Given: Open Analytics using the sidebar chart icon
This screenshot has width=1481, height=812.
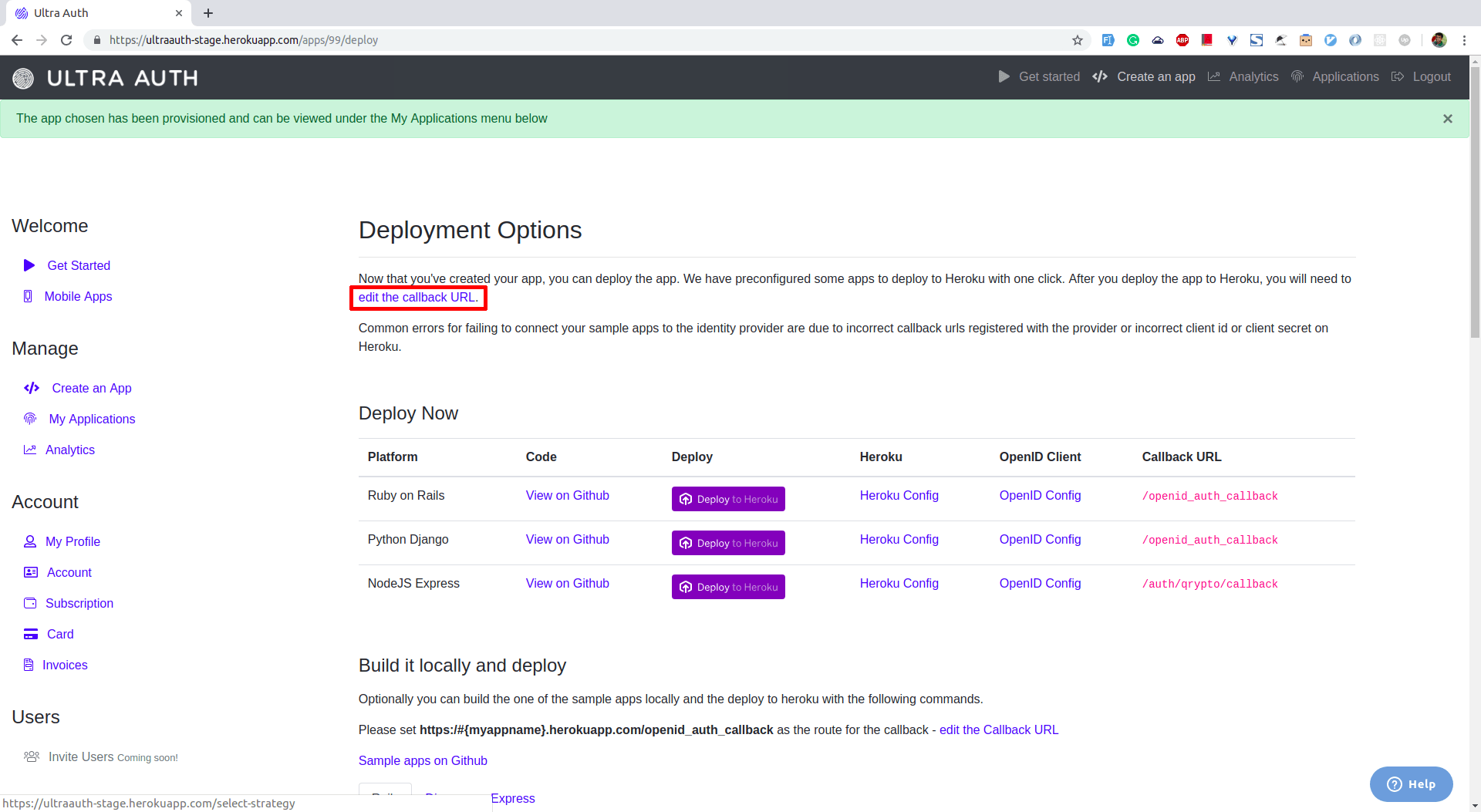Looking at the screenshot, I should pyautogui.click(x=30, y=450).
